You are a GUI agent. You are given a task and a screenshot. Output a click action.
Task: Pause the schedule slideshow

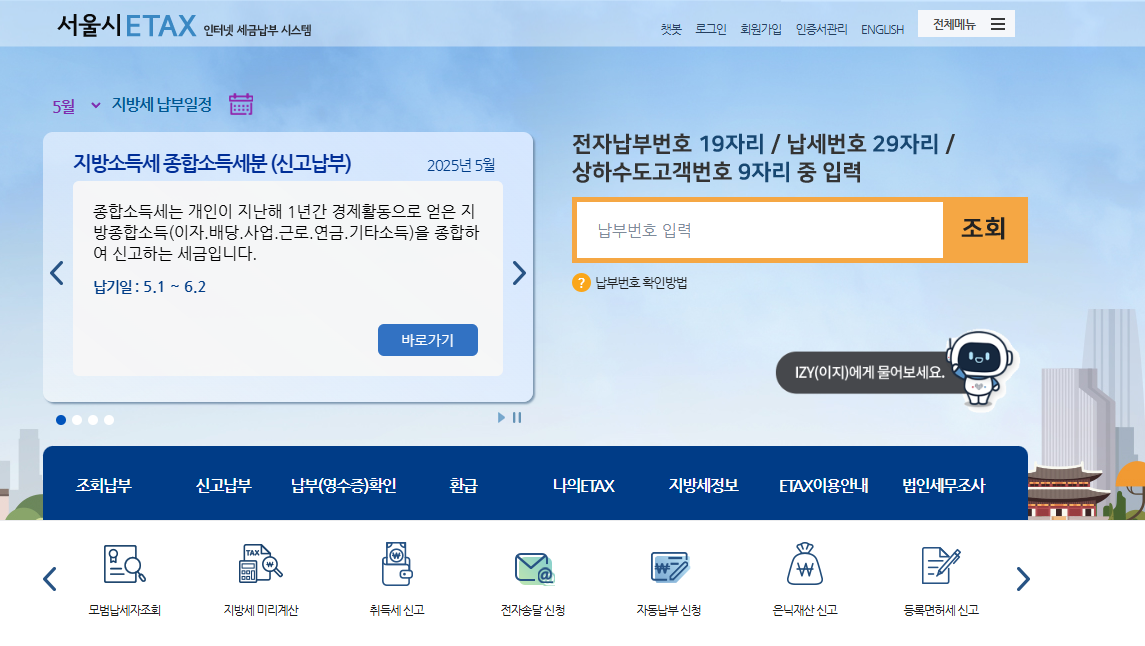click(x=517, y=418)
